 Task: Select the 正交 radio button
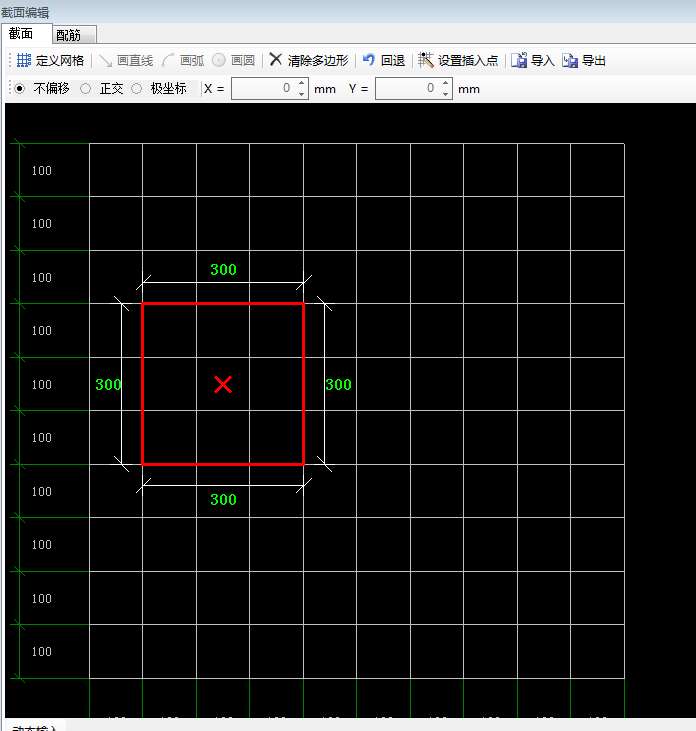[x=86, y=88]
